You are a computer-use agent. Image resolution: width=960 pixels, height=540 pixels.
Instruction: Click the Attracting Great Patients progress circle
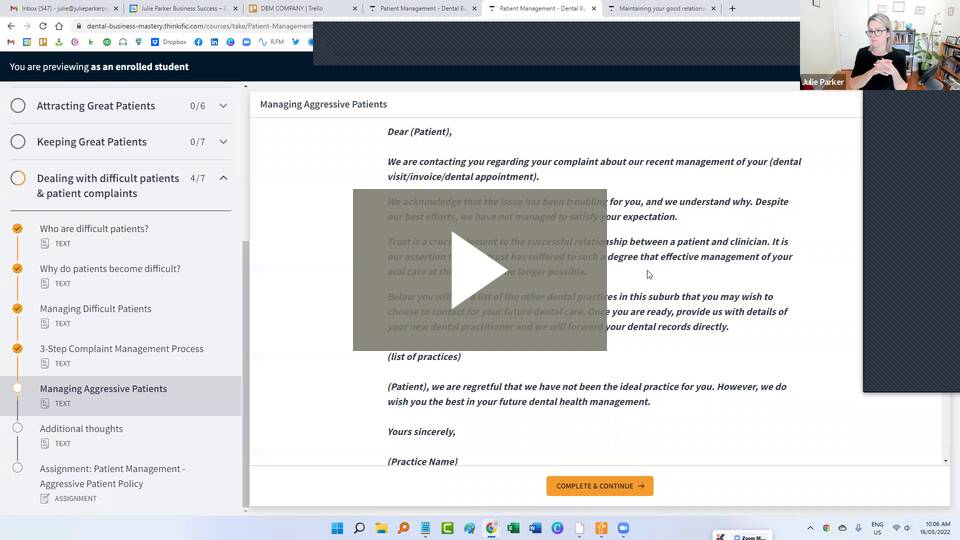pos(18,106)
